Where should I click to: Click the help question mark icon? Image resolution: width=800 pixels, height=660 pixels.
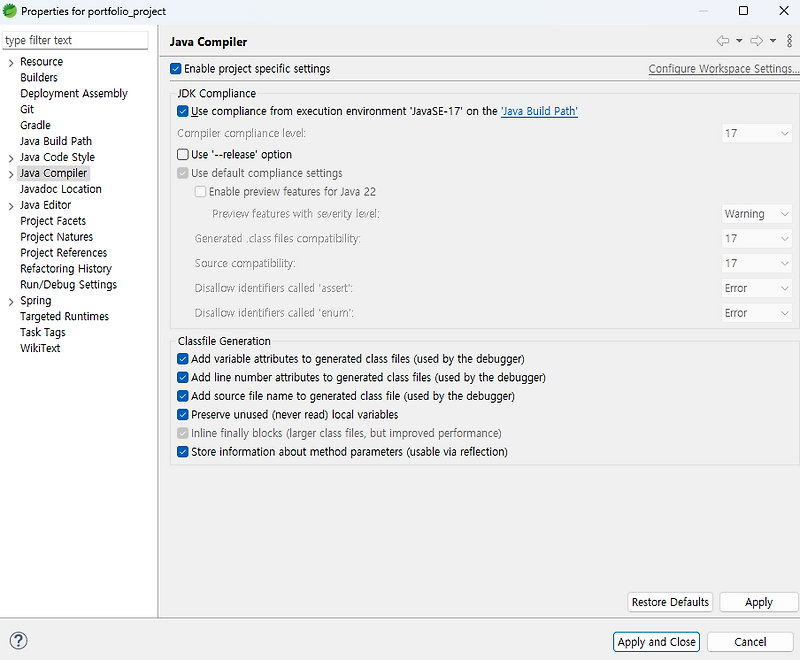(x=18, y=641)
